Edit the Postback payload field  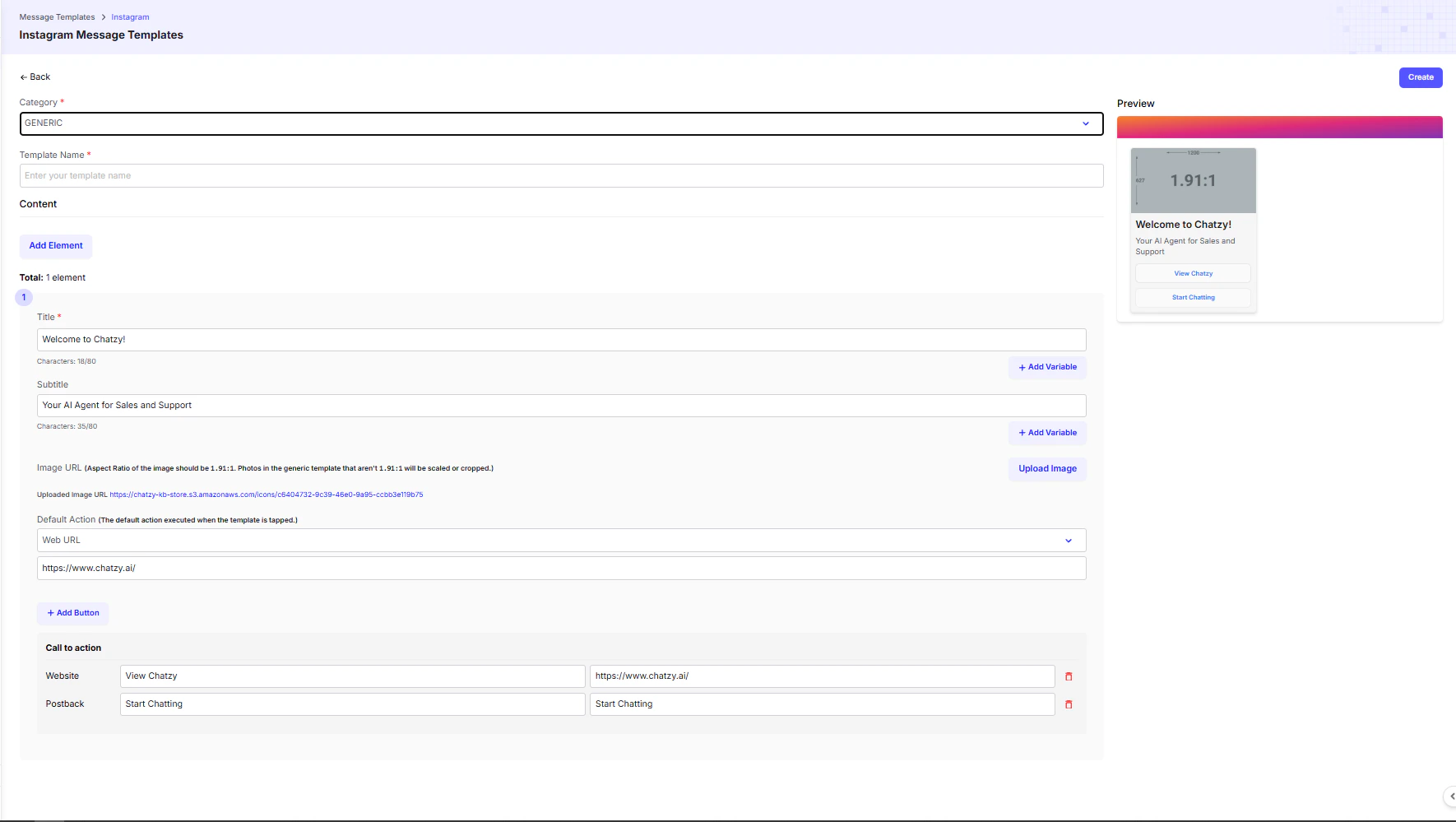pyautogui.click(x=822, y=704)
